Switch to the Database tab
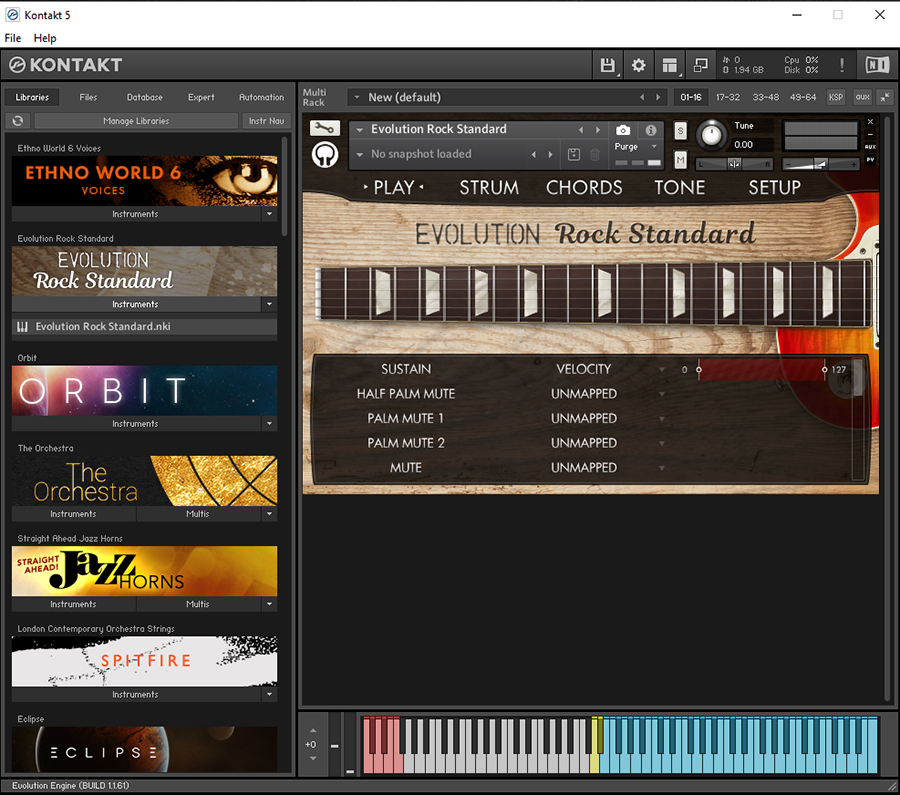This screenshot has height=795, width=900. [x=145, y=97]
